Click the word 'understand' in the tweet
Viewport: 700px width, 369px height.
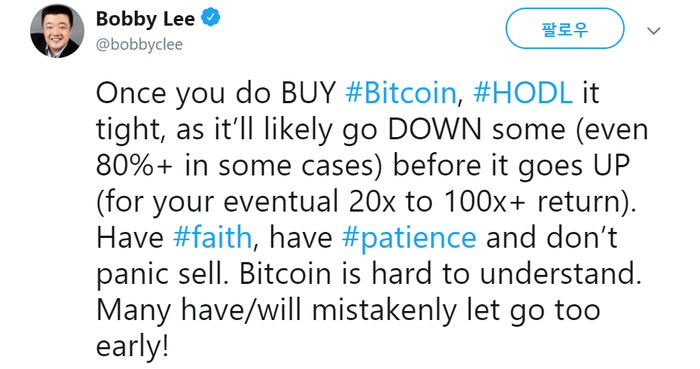click(x=560, y=274)
